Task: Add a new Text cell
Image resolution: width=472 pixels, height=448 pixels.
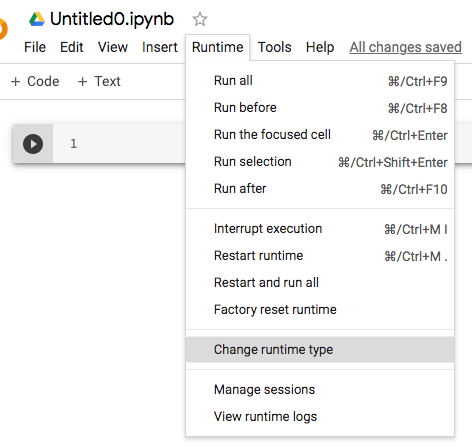Action: [x=99, y=81]
